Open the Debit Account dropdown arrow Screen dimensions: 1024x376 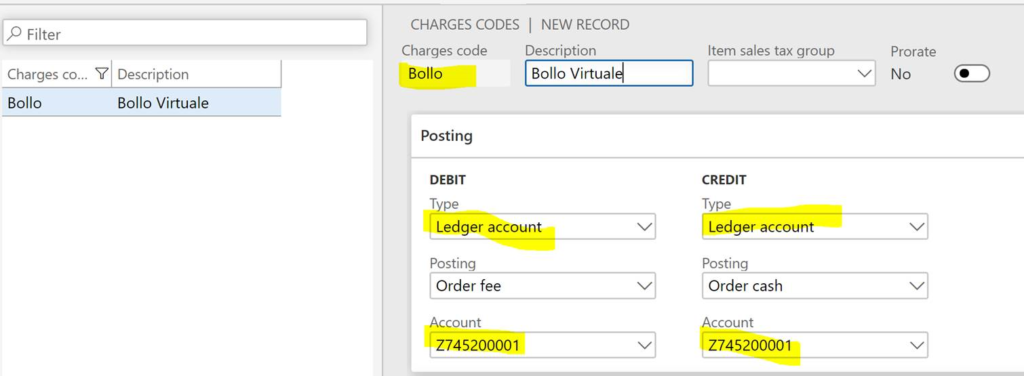tap(644, 345)
